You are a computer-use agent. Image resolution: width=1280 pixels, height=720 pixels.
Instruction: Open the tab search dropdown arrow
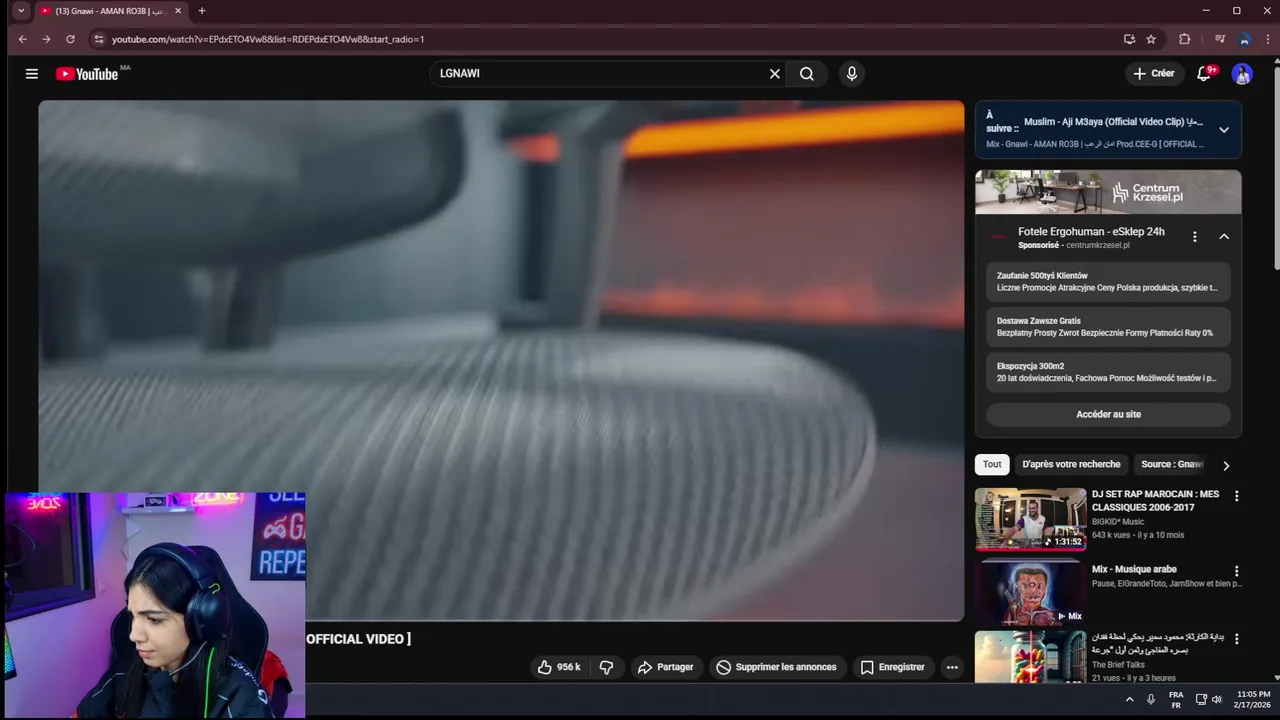click(x=20, y=11)
